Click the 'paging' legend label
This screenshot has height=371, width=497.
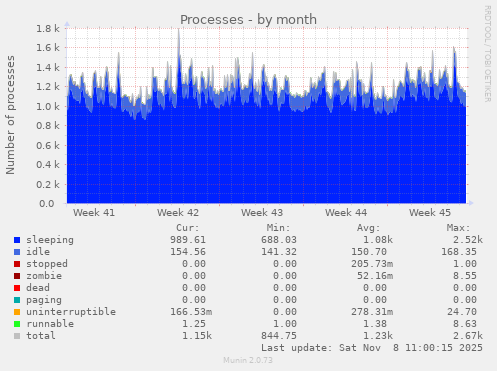point(44,300)
